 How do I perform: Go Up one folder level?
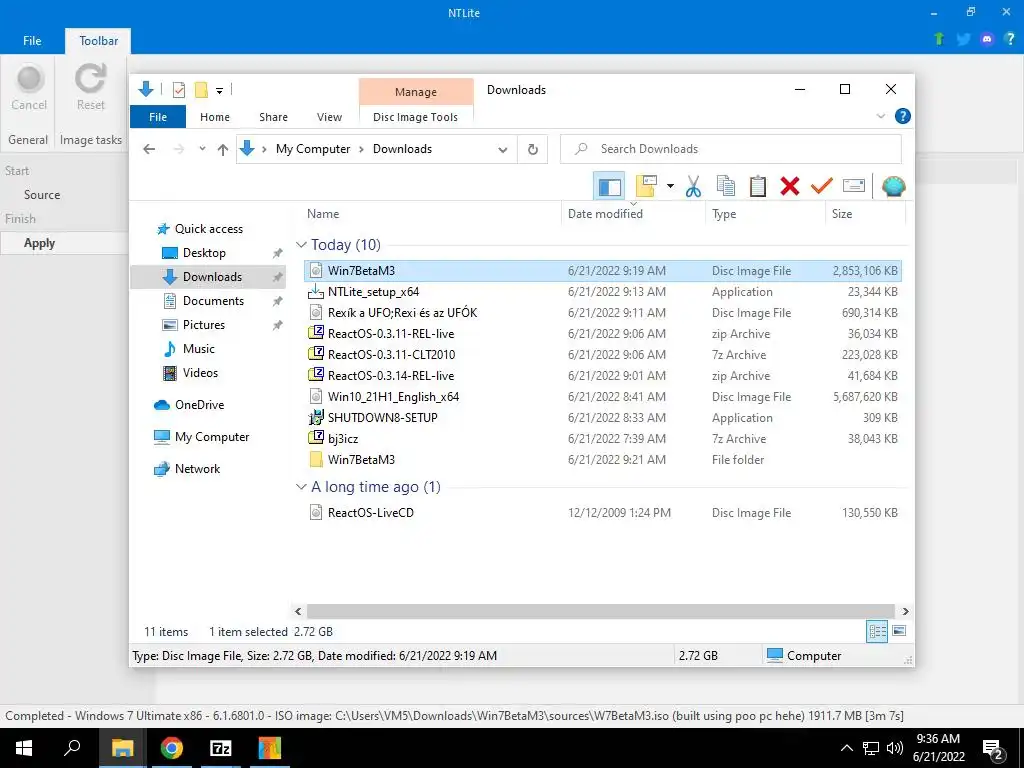[x=223, y=150]
